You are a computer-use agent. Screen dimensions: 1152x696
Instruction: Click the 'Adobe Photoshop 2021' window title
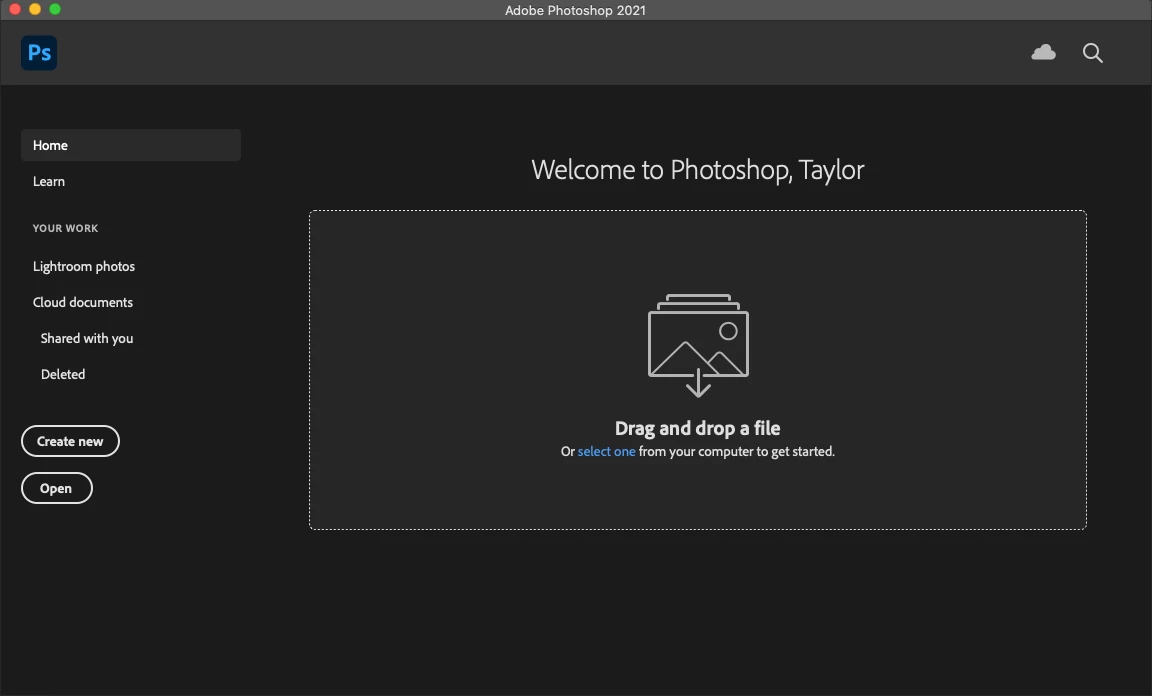[x=575, y=10]
